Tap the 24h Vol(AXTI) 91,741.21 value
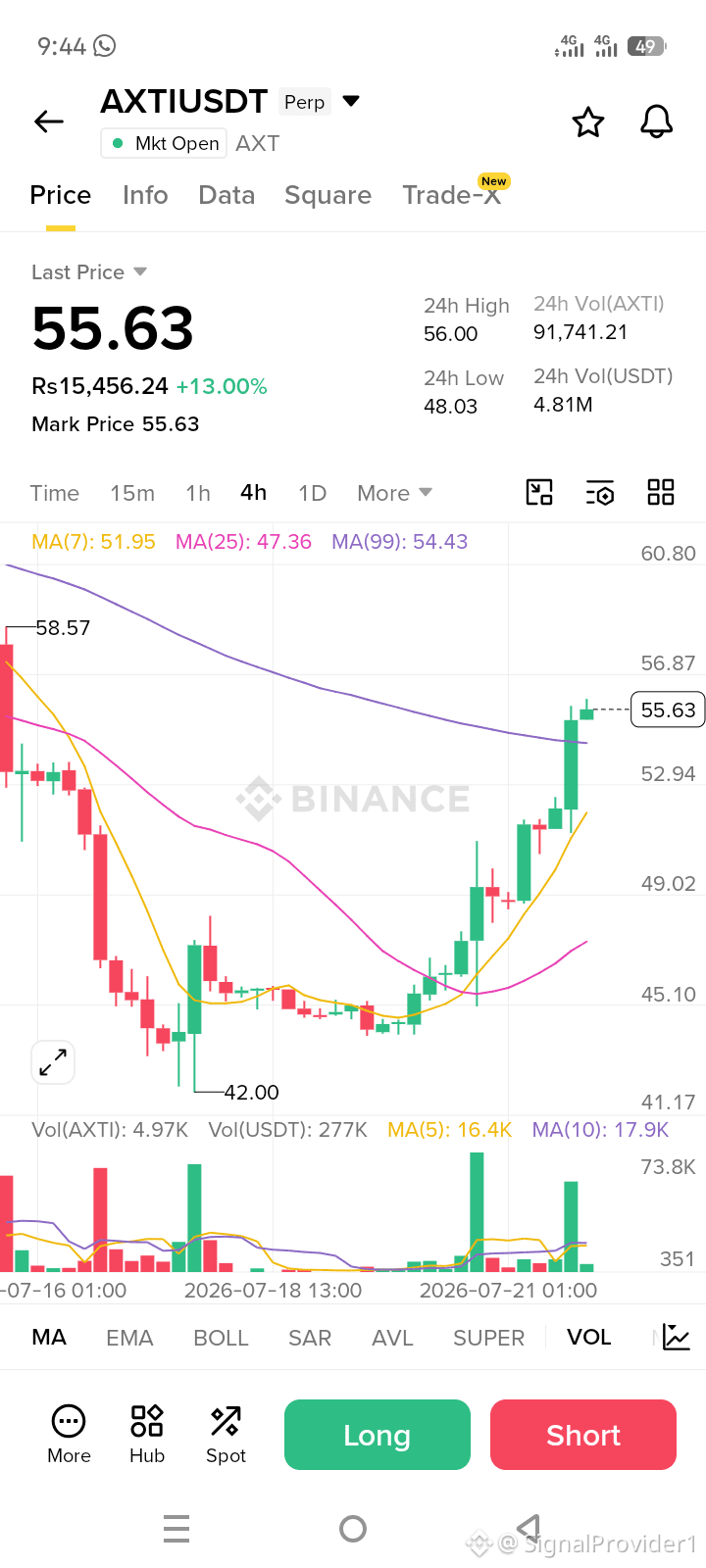 coord(580,331)
